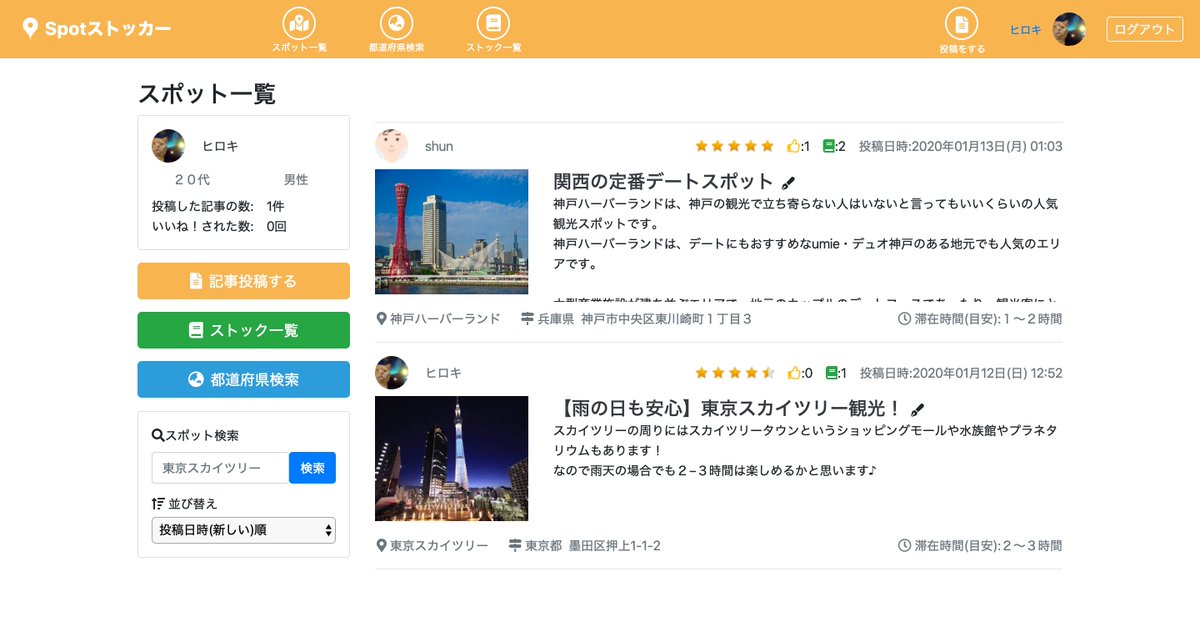Screen dimensions: 1200x617
Task: Click スポット一覧 page heading
Action: [207, 94]
